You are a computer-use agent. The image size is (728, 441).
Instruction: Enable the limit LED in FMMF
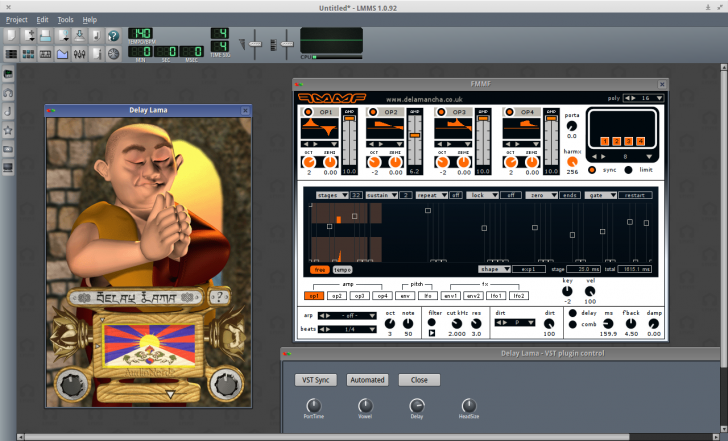[x=628, y=170]
